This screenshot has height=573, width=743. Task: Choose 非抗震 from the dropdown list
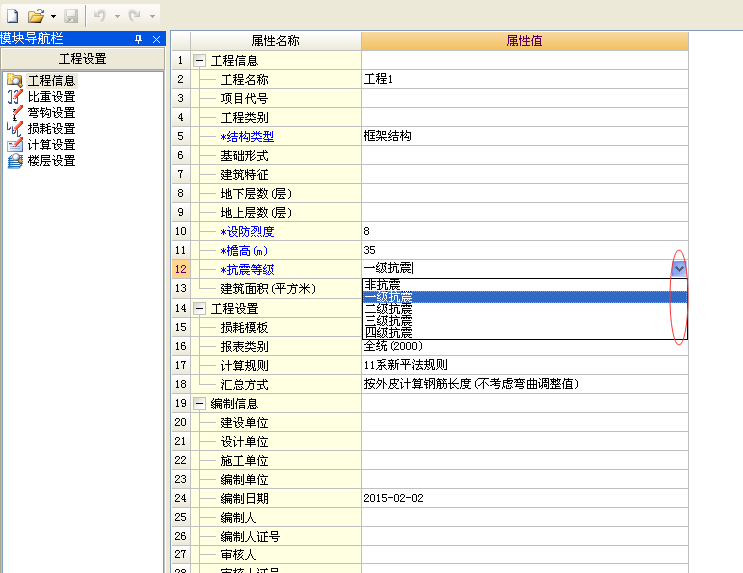click(x=525, y=285)
